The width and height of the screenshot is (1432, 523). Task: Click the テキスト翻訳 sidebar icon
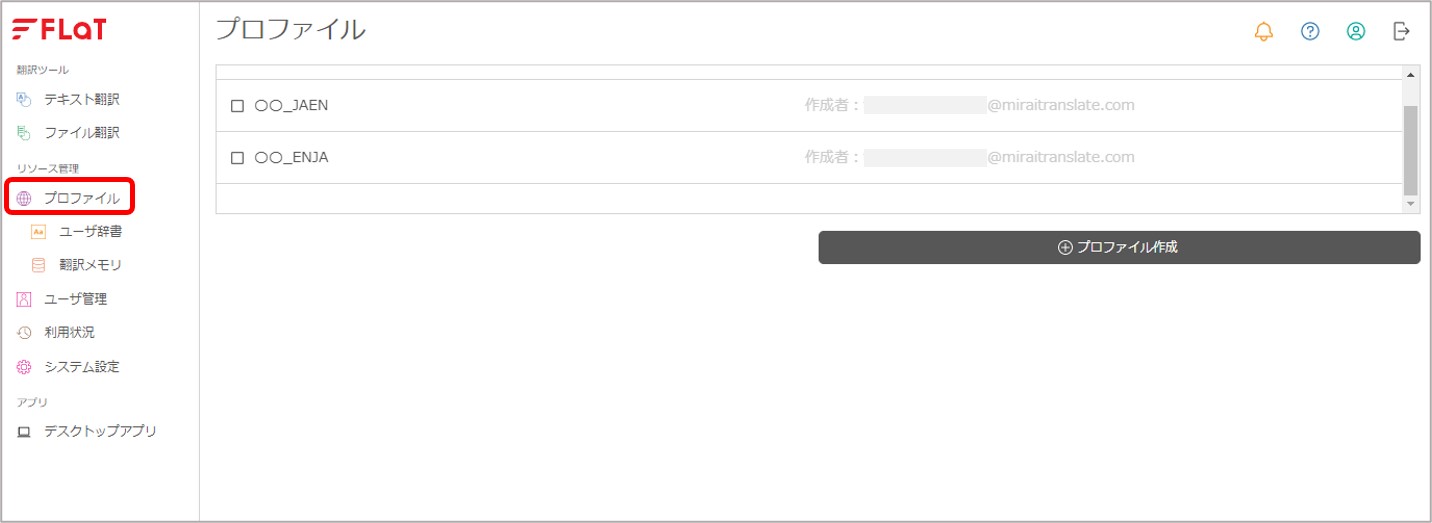tap(24, 99)
